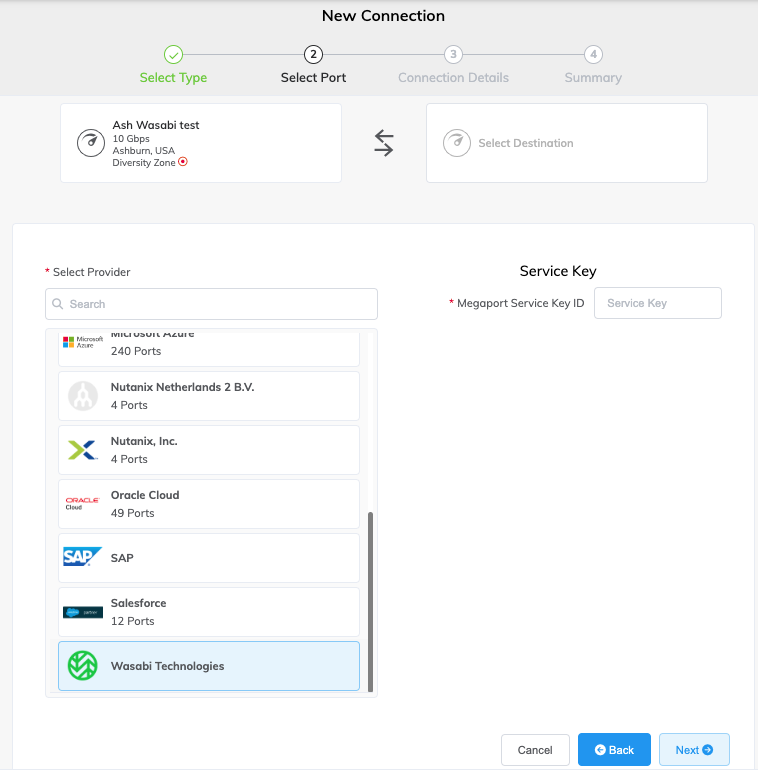Screen dimensions: 758x775
Task: Click the Microsoft Azure logo
Action: point(82,343)
